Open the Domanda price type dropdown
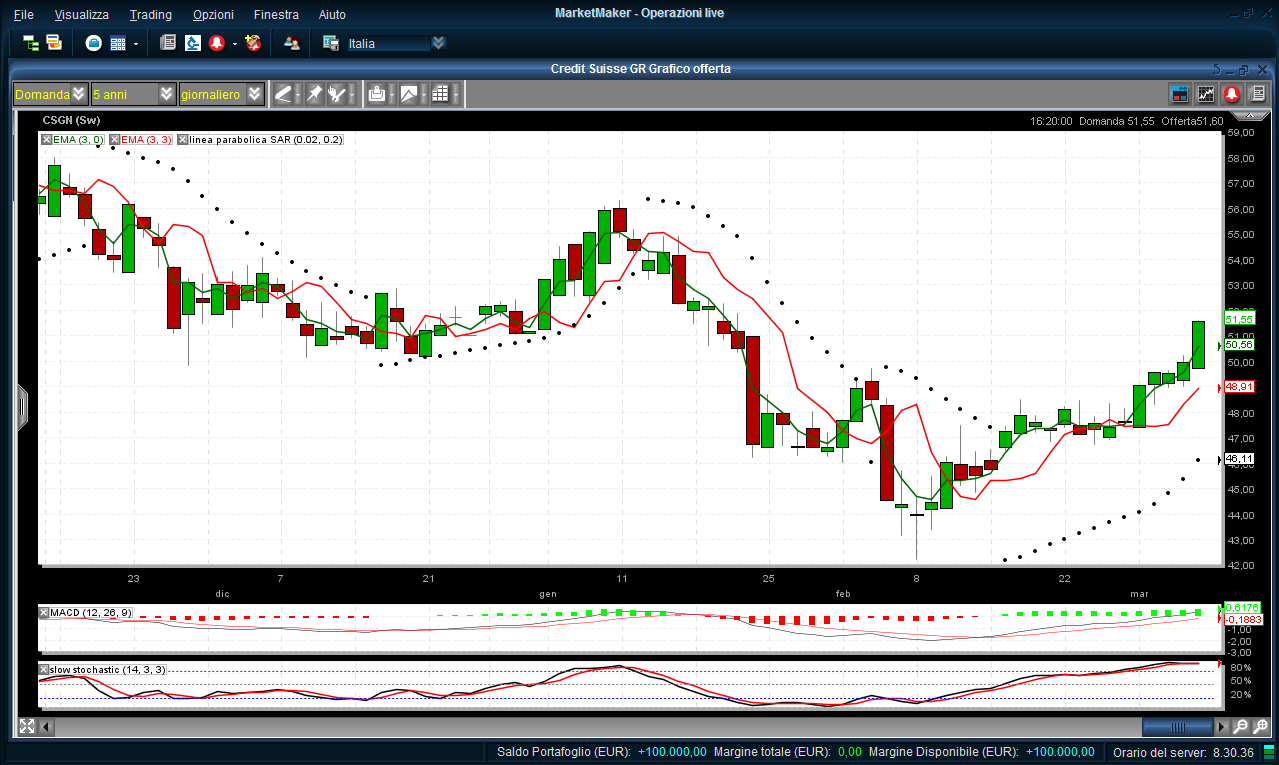Image resolution: width=1279 pixels, height=765 pixels. tap(79, 94)
